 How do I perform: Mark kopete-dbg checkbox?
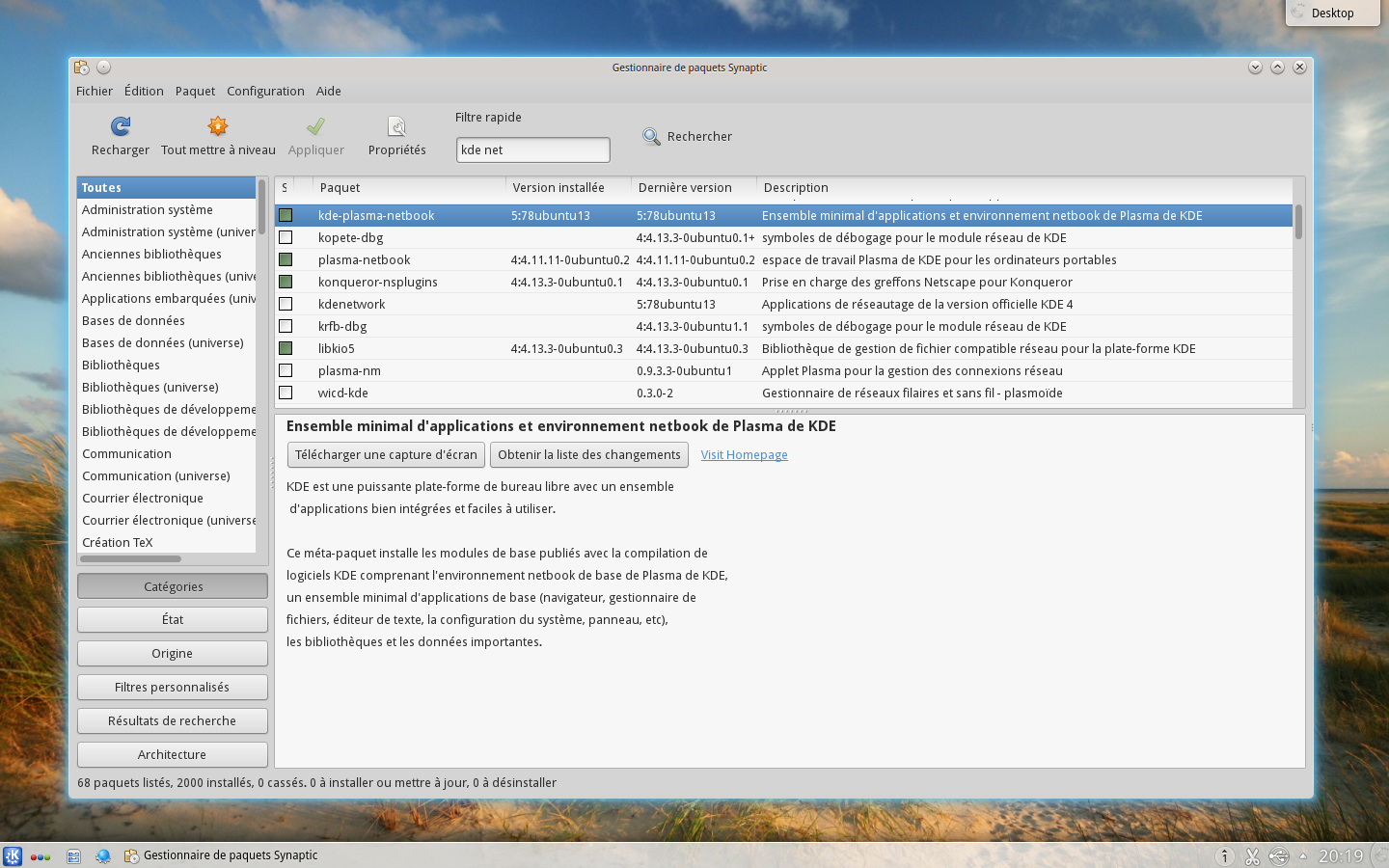point(286,237)
